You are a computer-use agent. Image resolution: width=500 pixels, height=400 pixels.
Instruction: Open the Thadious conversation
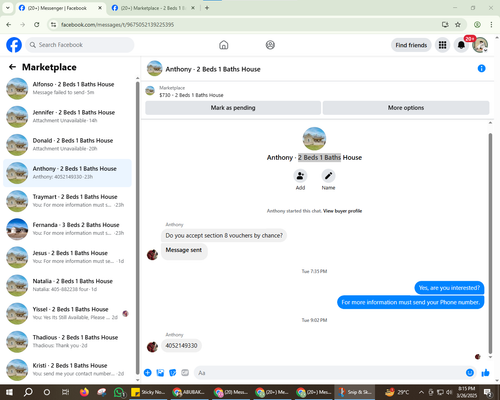tap(67, 341)
